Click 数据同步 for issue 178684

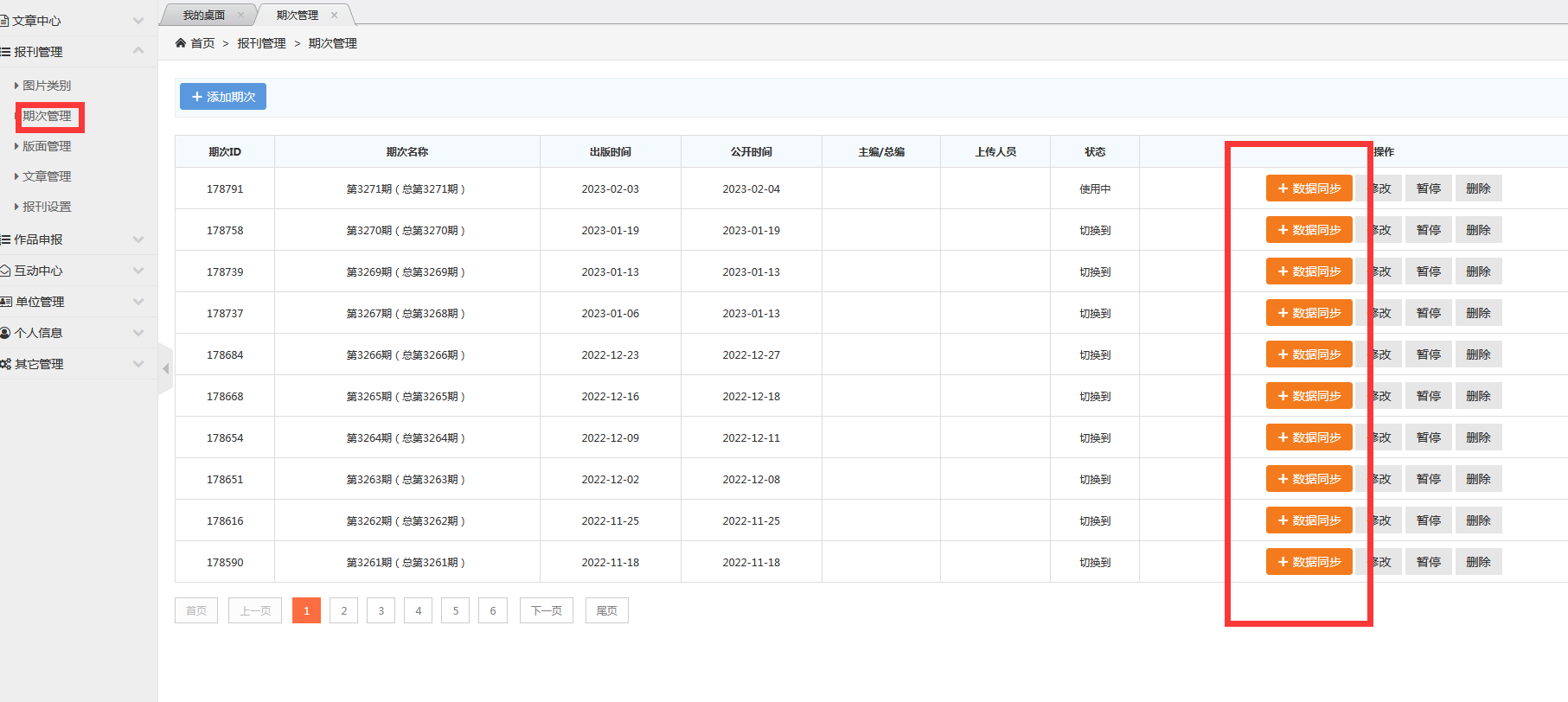[x=1309, y=354]
